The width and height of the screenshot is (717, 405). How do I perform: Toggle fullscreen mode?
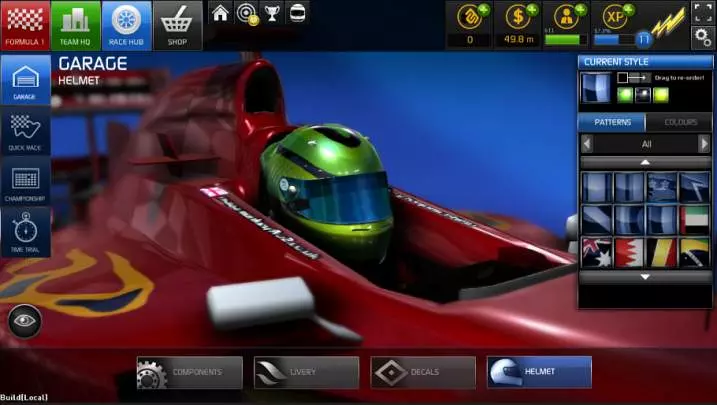pos(703,12)
